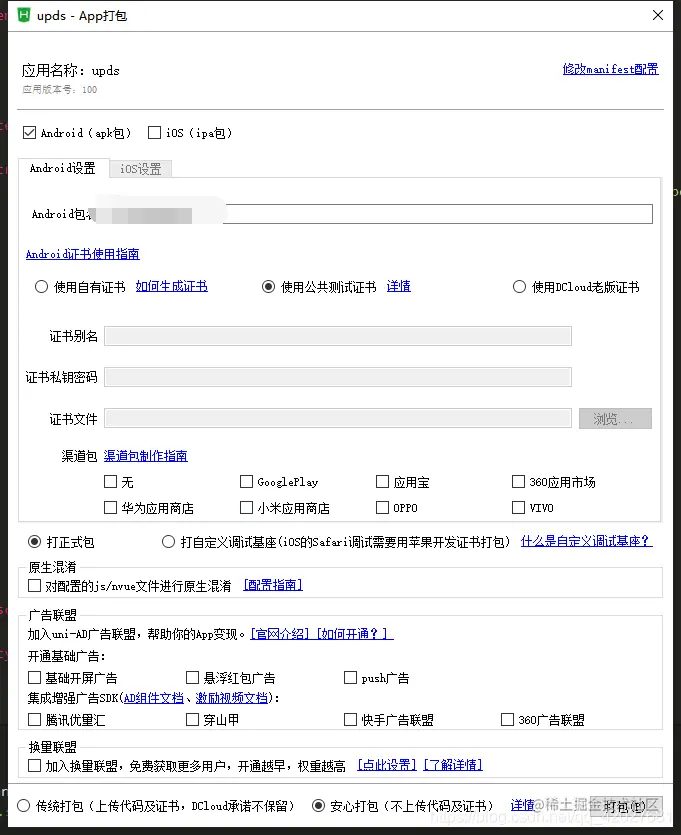Click the 浏览... browse button
The height and width of the screenshot is (835, 681).
tap(615, 419)
